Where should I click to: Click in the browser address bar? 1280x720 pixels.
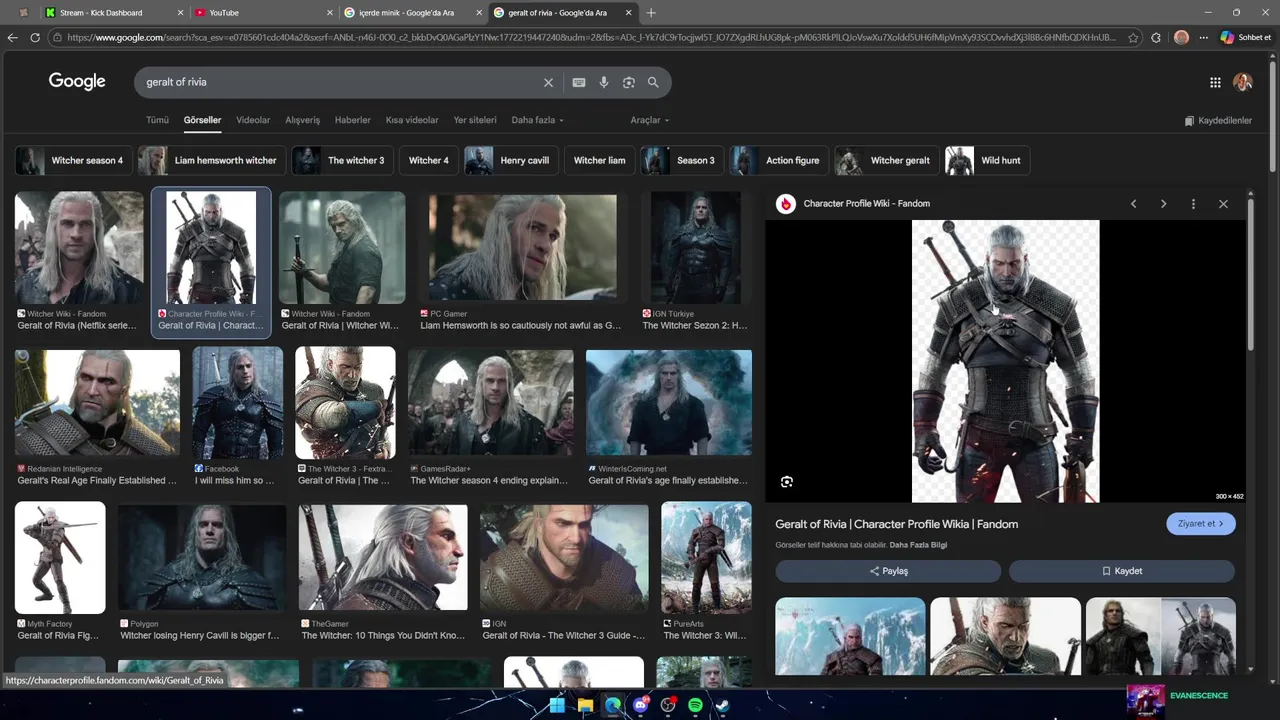tap(590, 38)
